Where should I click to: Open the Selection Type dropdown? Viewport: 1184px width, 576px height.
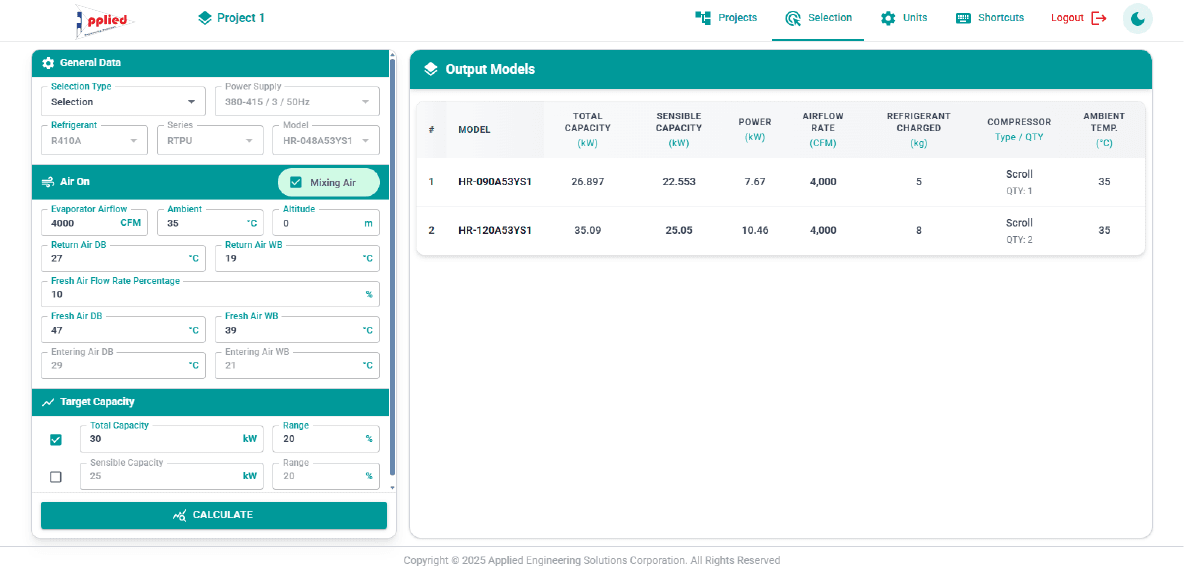click(x=123, y=101)
